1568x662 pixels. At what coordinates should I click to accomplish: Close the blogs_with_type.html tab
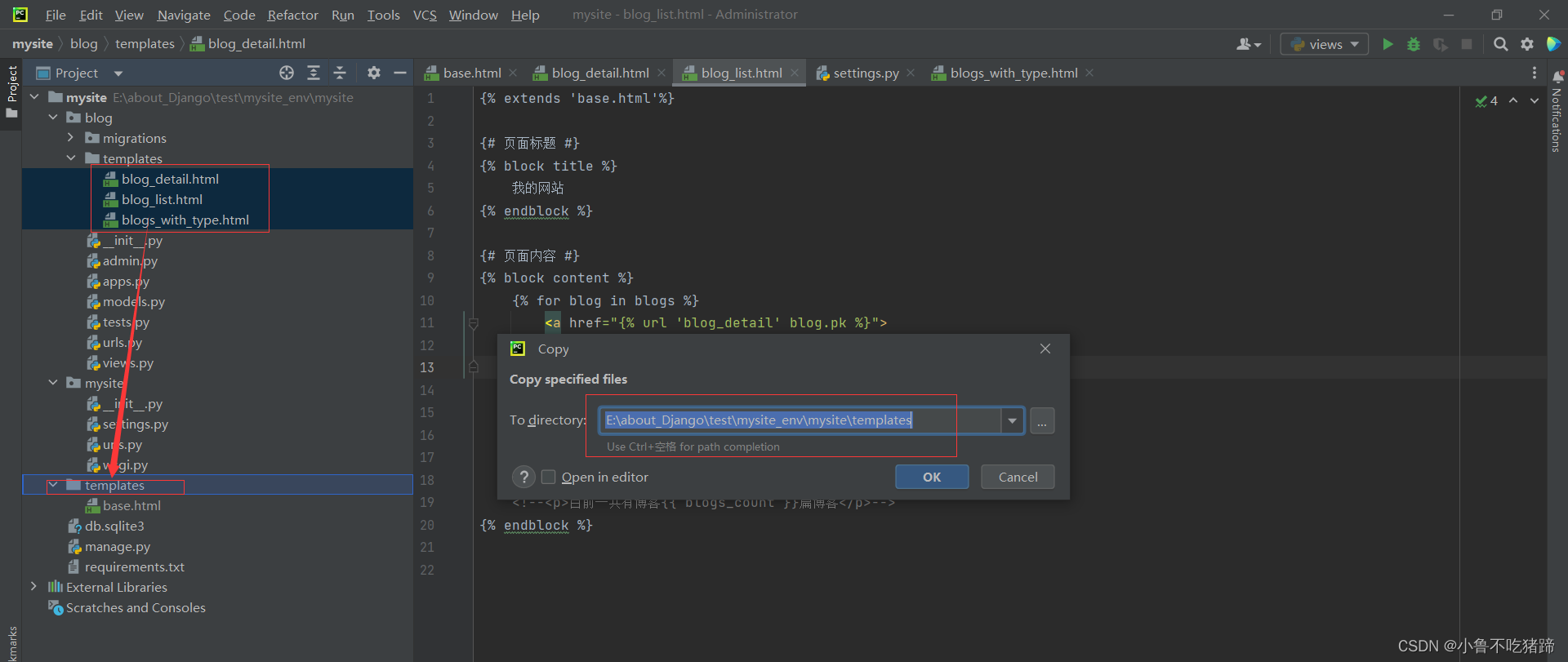click(x=1089, y=73)
